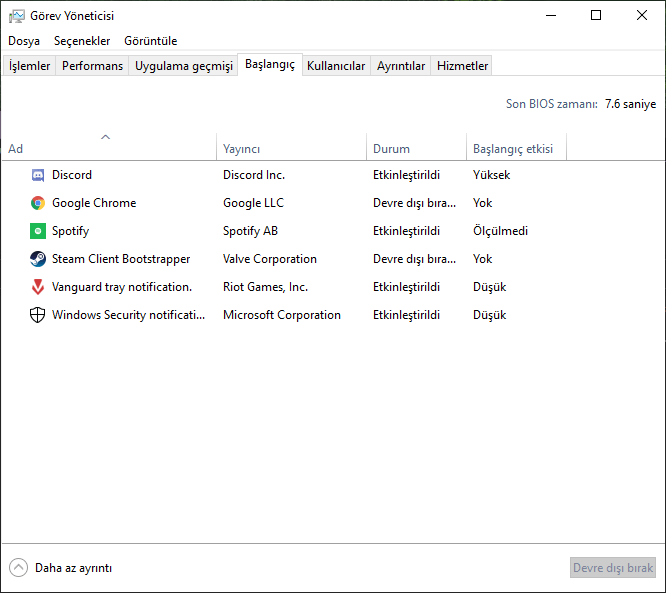Click the Görev Yöneticisi title bar icon
The height and width of the screenshot is (593, 666).
point(17,16)
